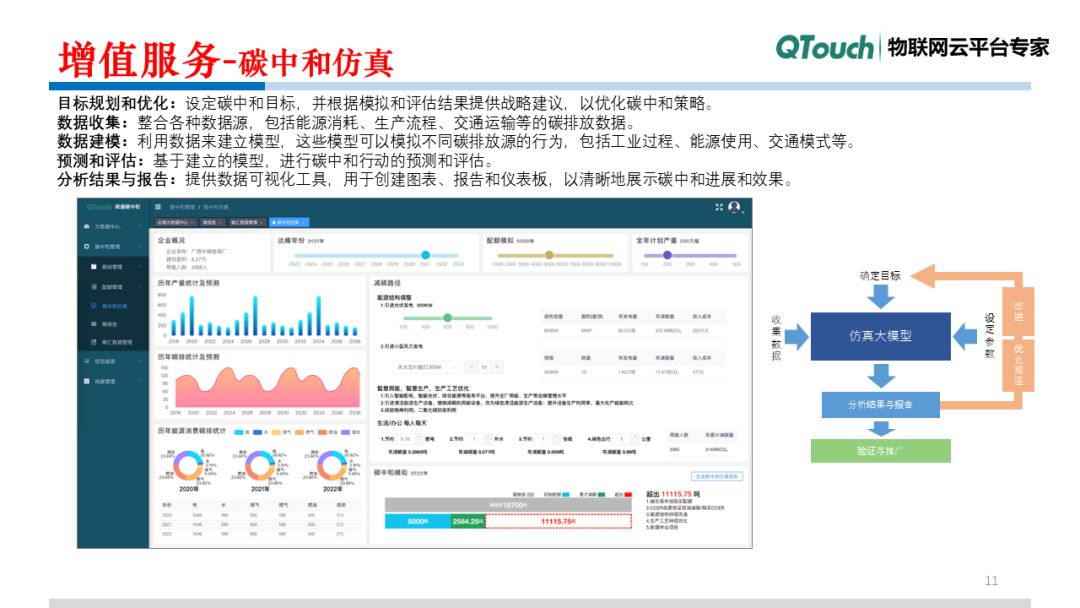
Task: Open 碳汇数据管理 in the sidebar menu
Action: pos(117,342)
